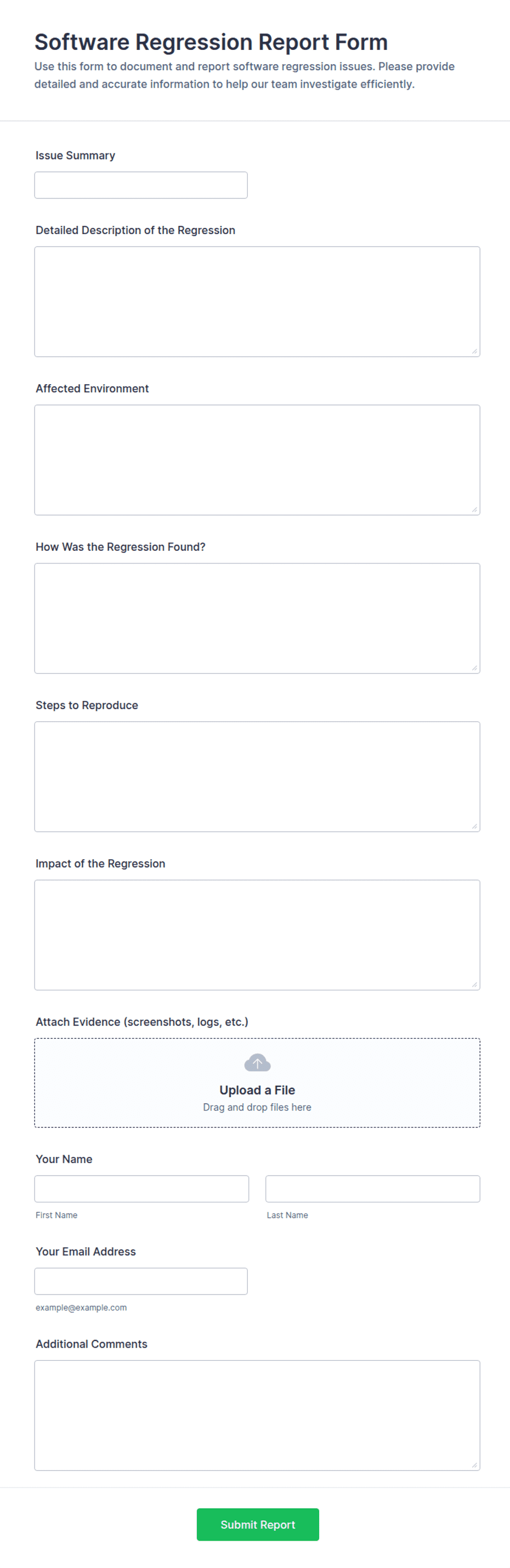This screenshot has height=1568, width=510.
Task: Activate the Steps to Reproduce text area
Action: (257, 776)
